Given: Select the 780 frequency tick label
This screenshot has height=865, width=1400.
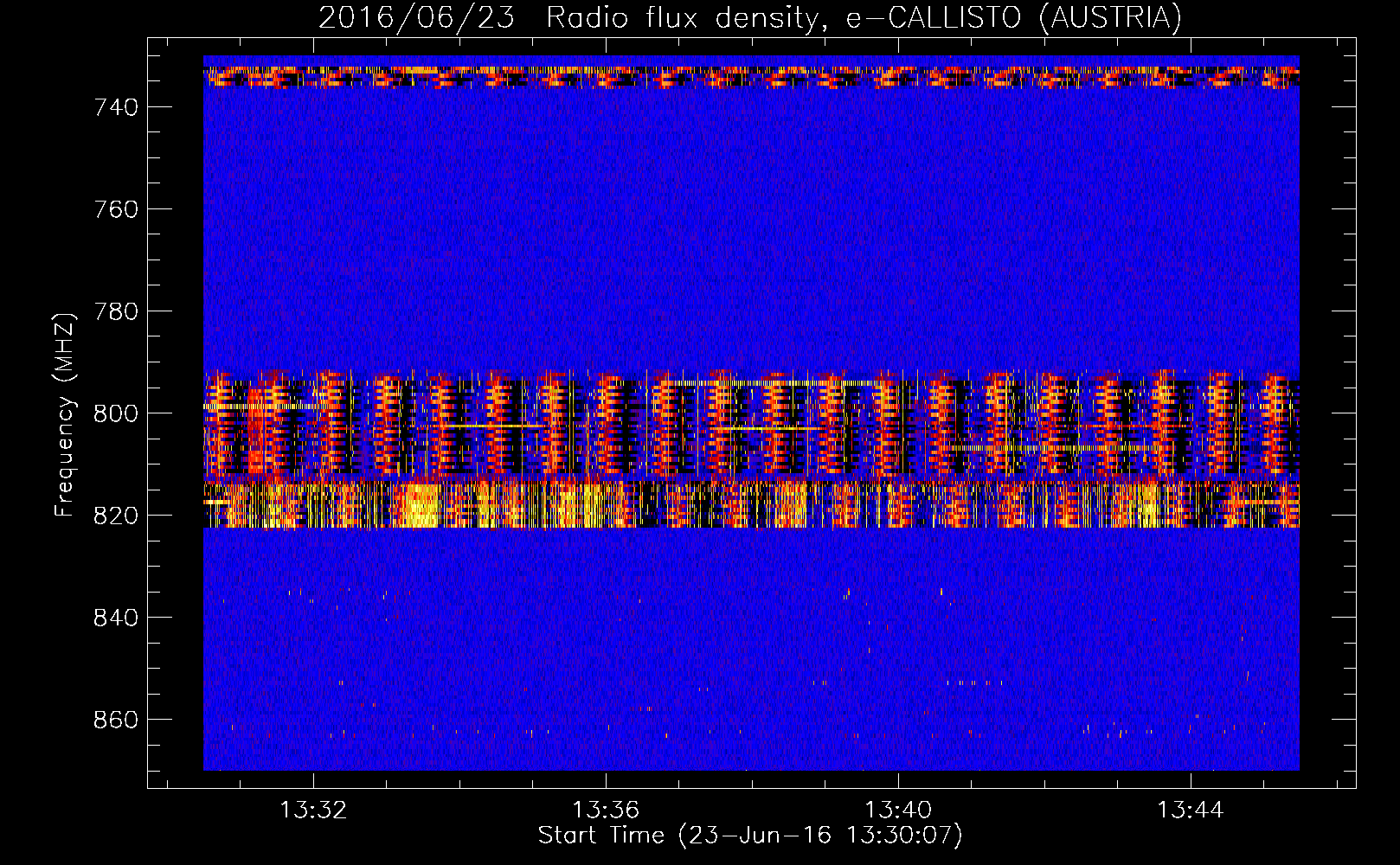Looking at the screenshot, I should 116,311.
